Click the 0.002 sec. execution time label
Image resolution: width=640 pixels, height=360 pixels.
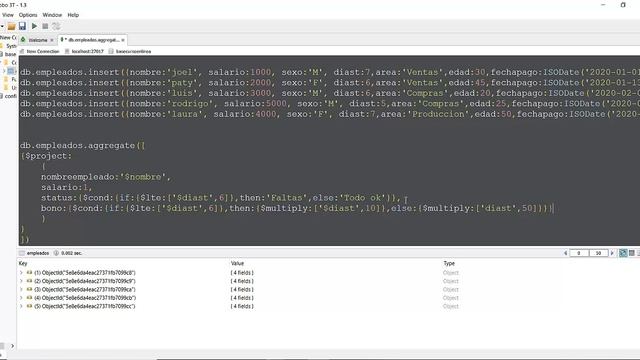(x=71, y=253)
